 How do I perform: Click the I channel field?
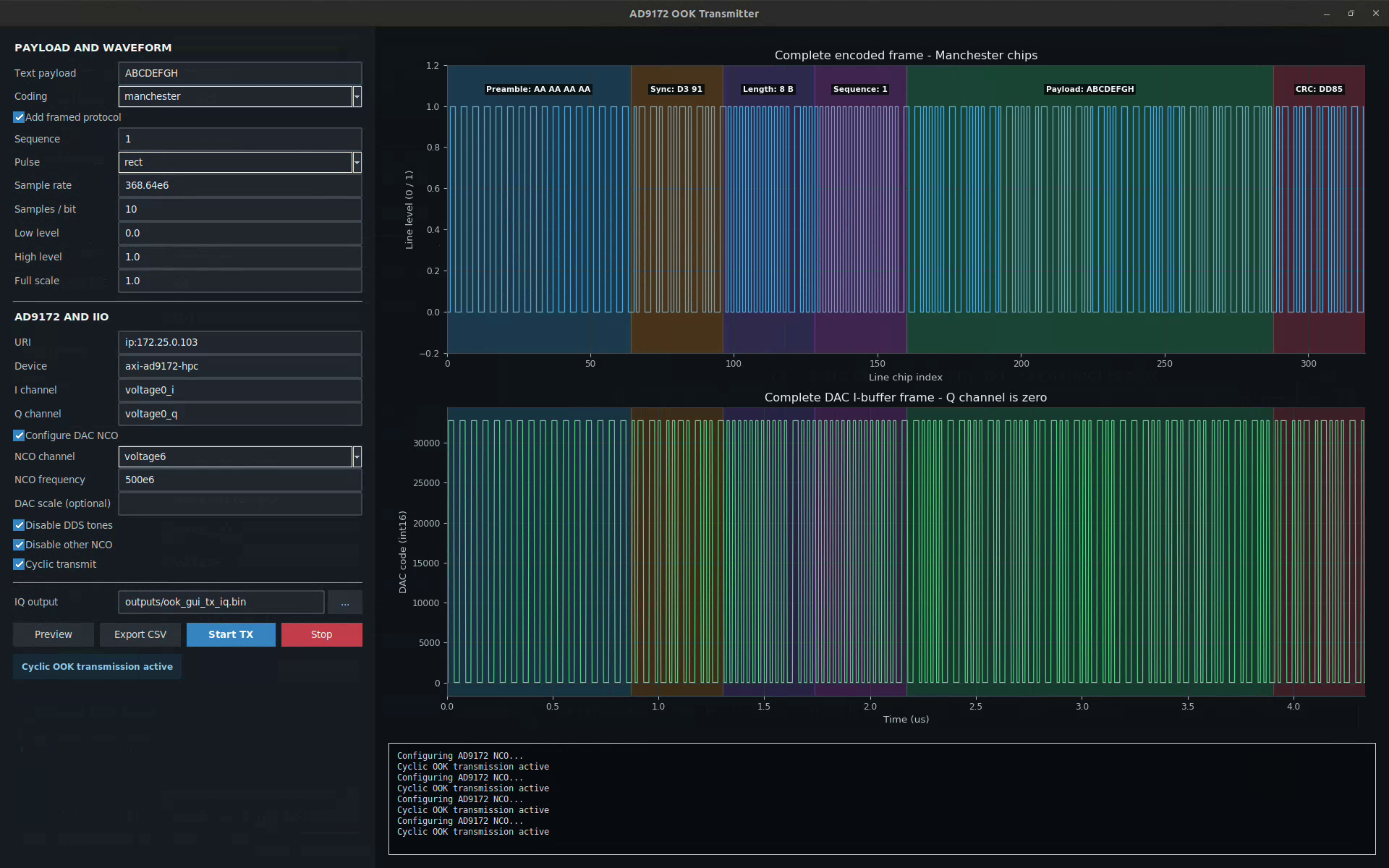click(240, 390)
